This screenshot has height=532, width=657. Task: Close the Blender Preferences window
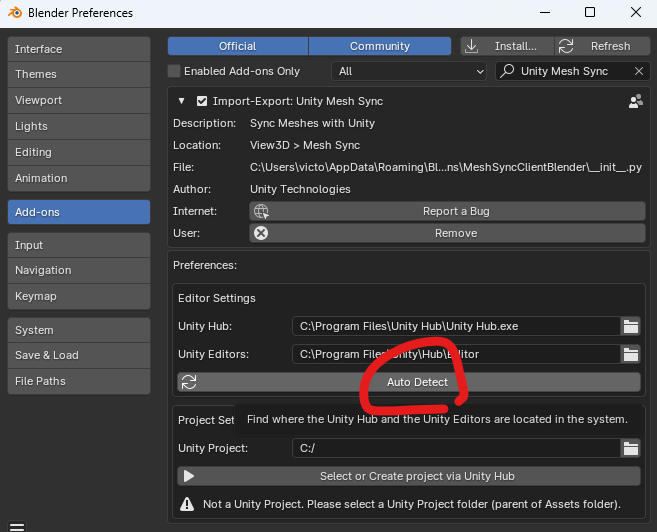pos(636,13)
